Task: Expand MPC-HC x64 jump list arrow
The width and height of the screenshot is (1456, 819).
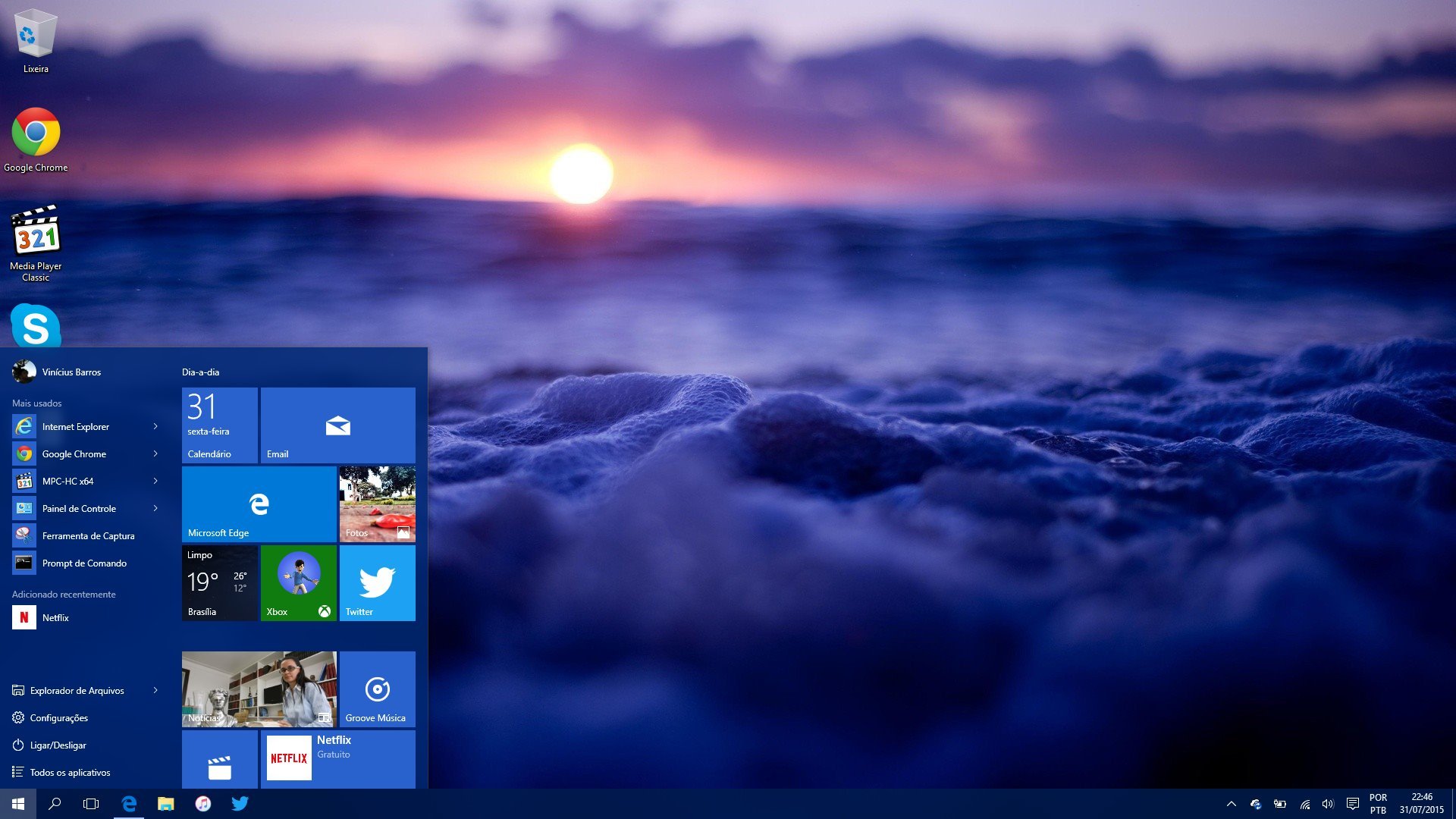Action: [x=155, y=481]
